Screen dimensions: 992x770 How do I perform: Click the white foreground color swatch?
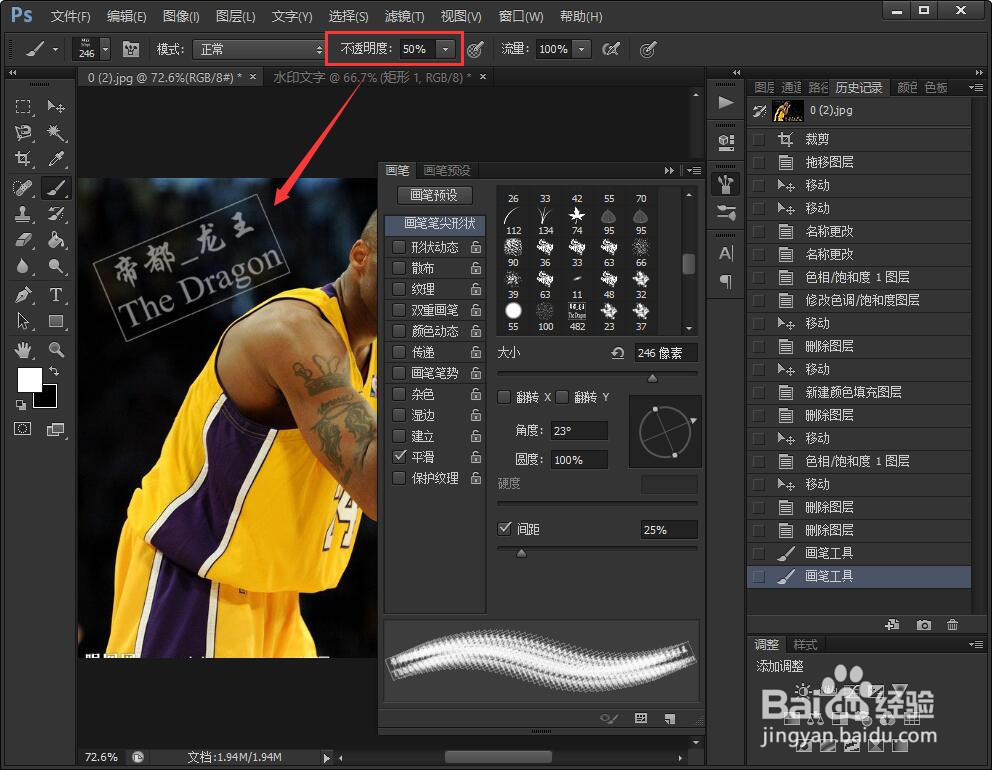[29, 380]
